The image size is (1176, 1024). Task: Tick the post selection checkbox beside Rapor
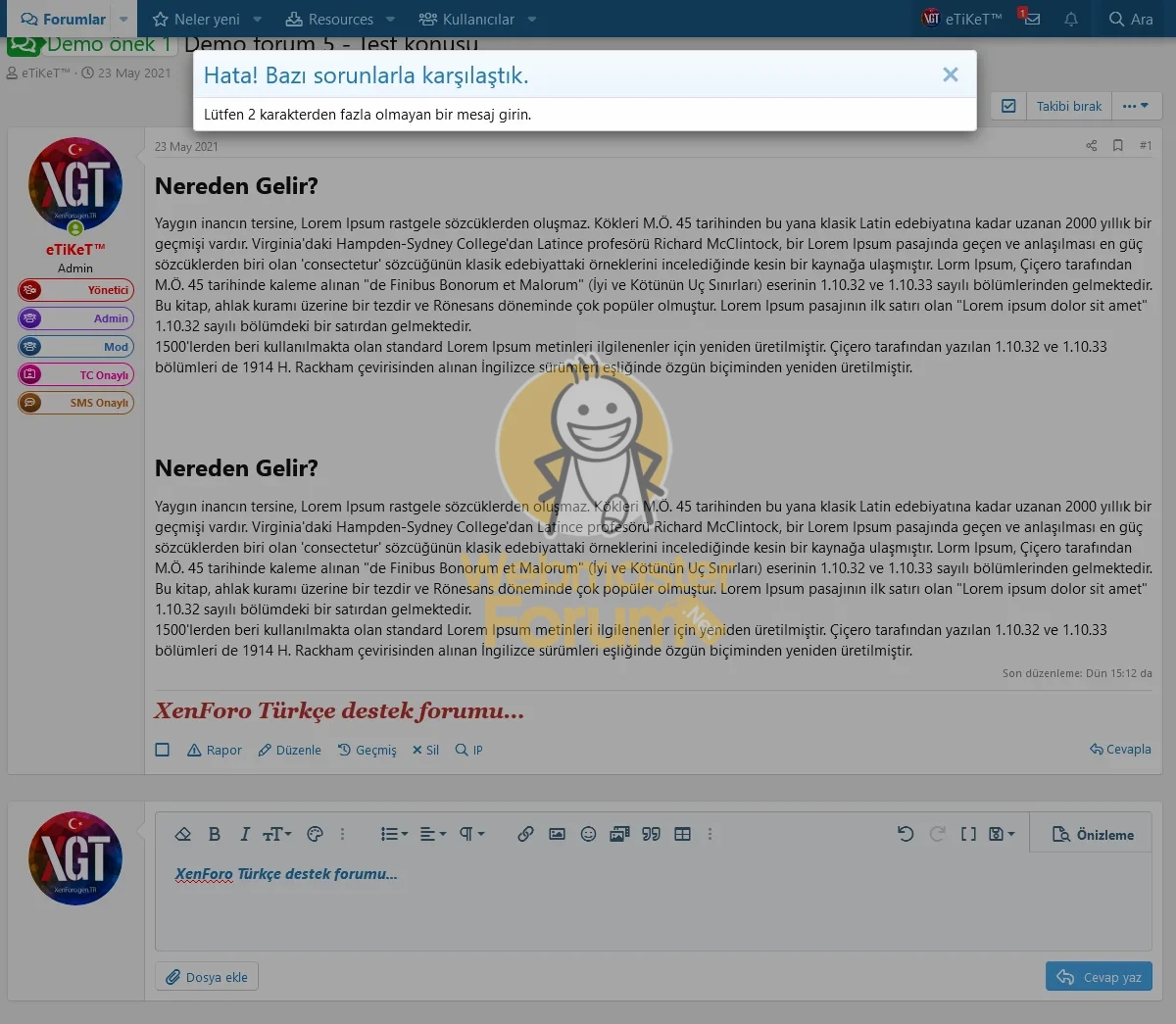[163, 750]
